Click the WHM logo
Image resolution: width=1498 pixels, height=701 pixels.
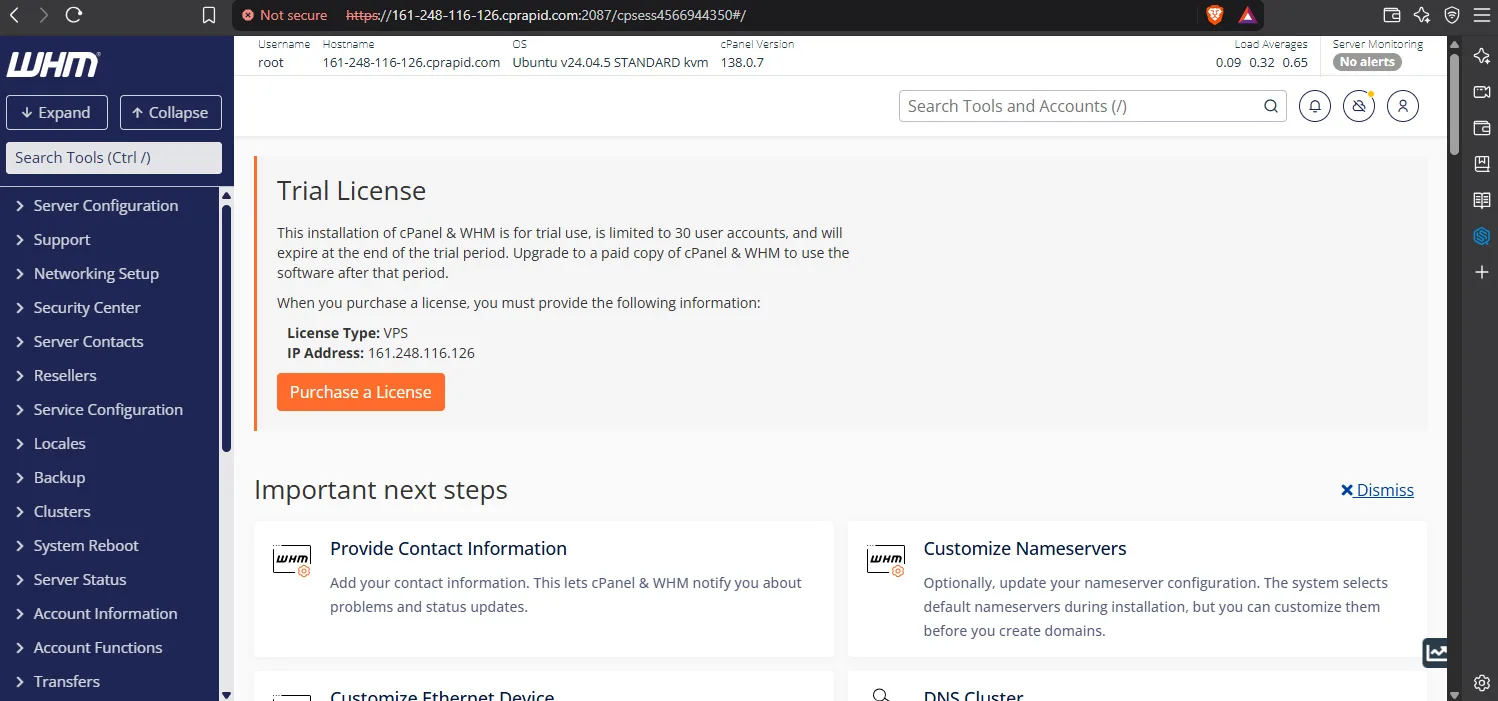point(53,65)
